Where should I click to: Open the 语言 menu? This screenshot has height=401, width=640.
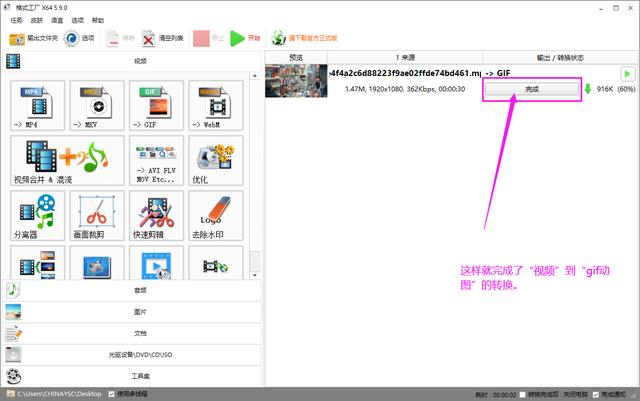[x=57, y=20]
